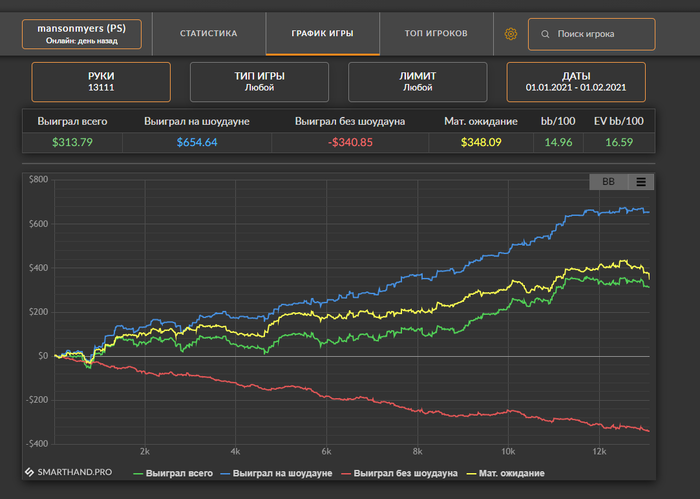The width and height of the screenshot is (700, 499).
Task: Click the 10k x-axis label
Action: tap(508, 452)
